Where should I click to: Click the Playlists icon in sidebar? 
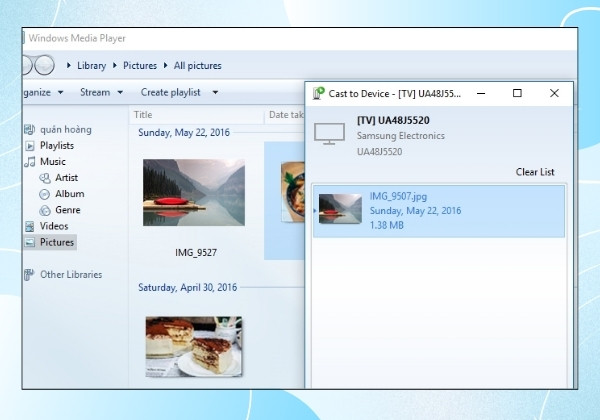click(29, 146)
